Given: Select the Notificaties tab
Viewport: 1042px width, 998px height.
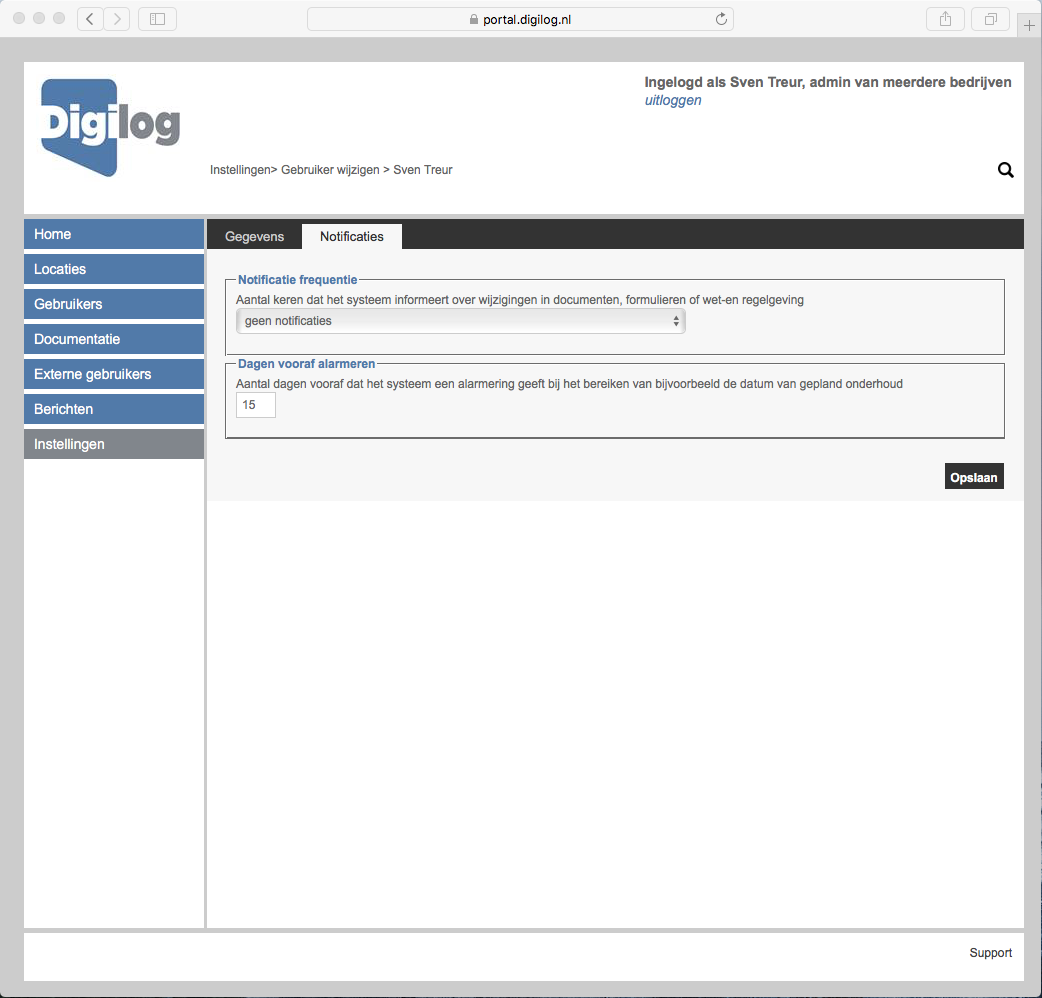Looking at the screenshot, I should [352, 237].
